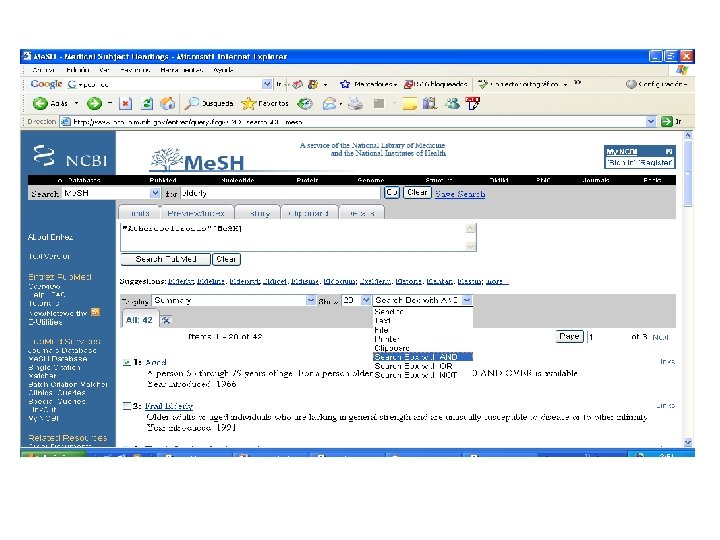Screen dimensions: 720x540
Task: Click the Home page icon
Action: coord(168,104)
